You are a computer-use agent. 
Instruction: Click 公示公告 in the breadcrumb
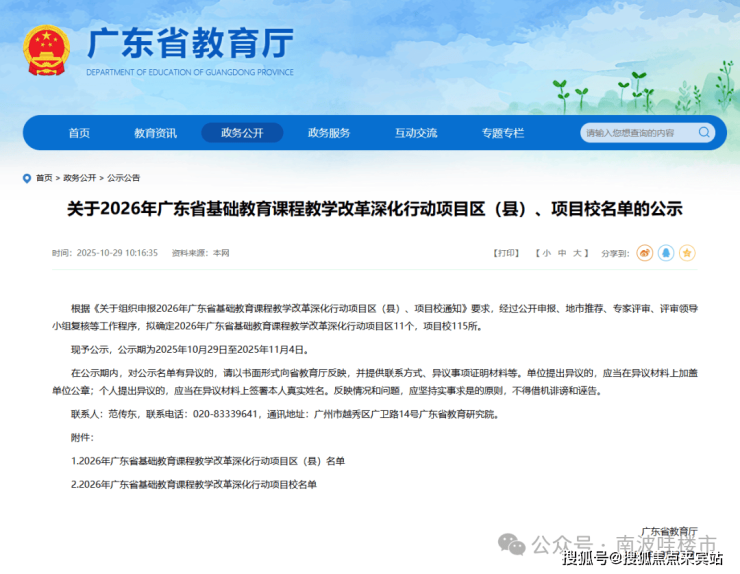click(x=124, y=178)
